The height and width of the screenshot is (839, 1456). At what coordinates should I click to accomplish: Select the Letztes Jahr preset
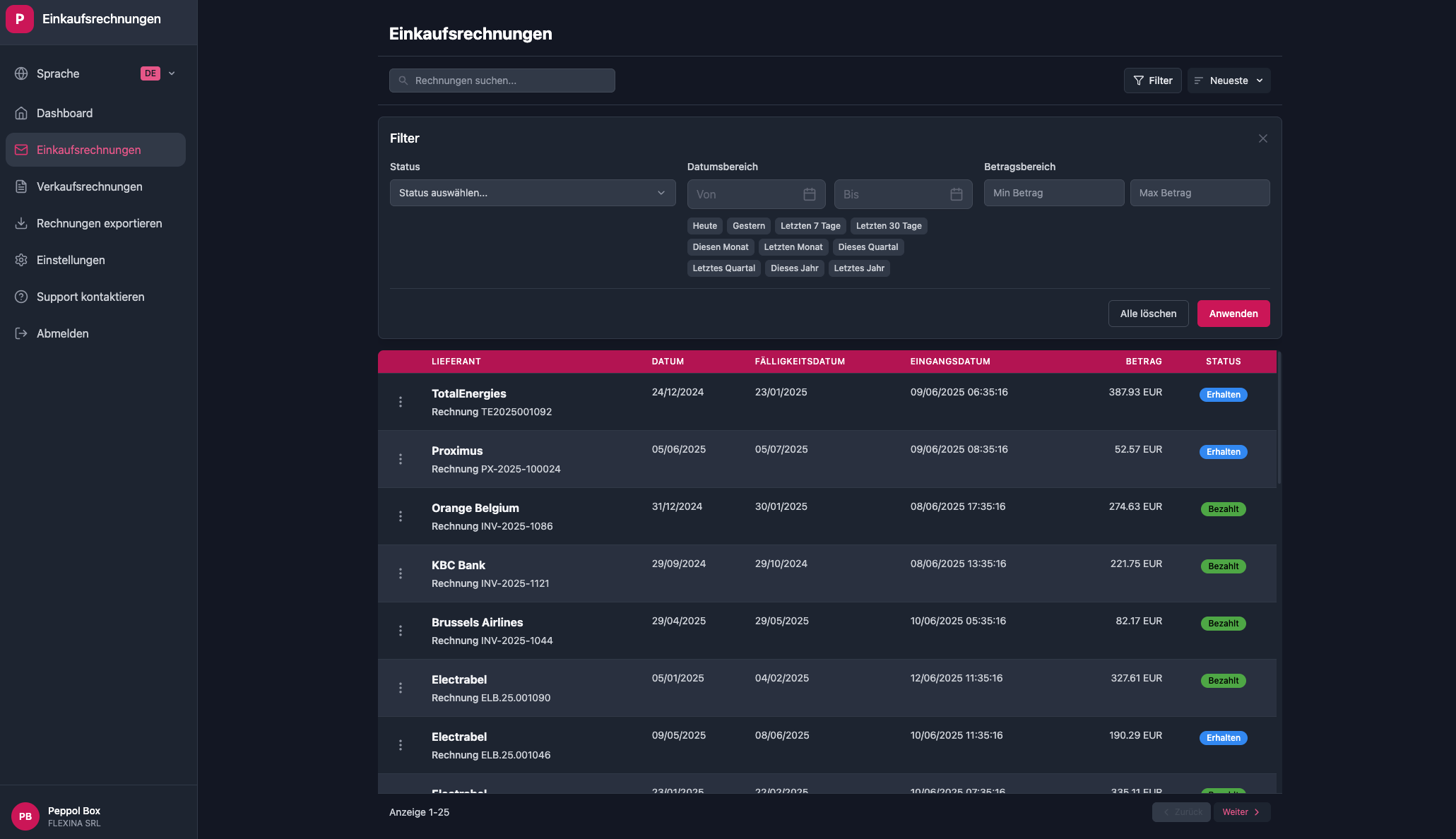pos(859,268)
